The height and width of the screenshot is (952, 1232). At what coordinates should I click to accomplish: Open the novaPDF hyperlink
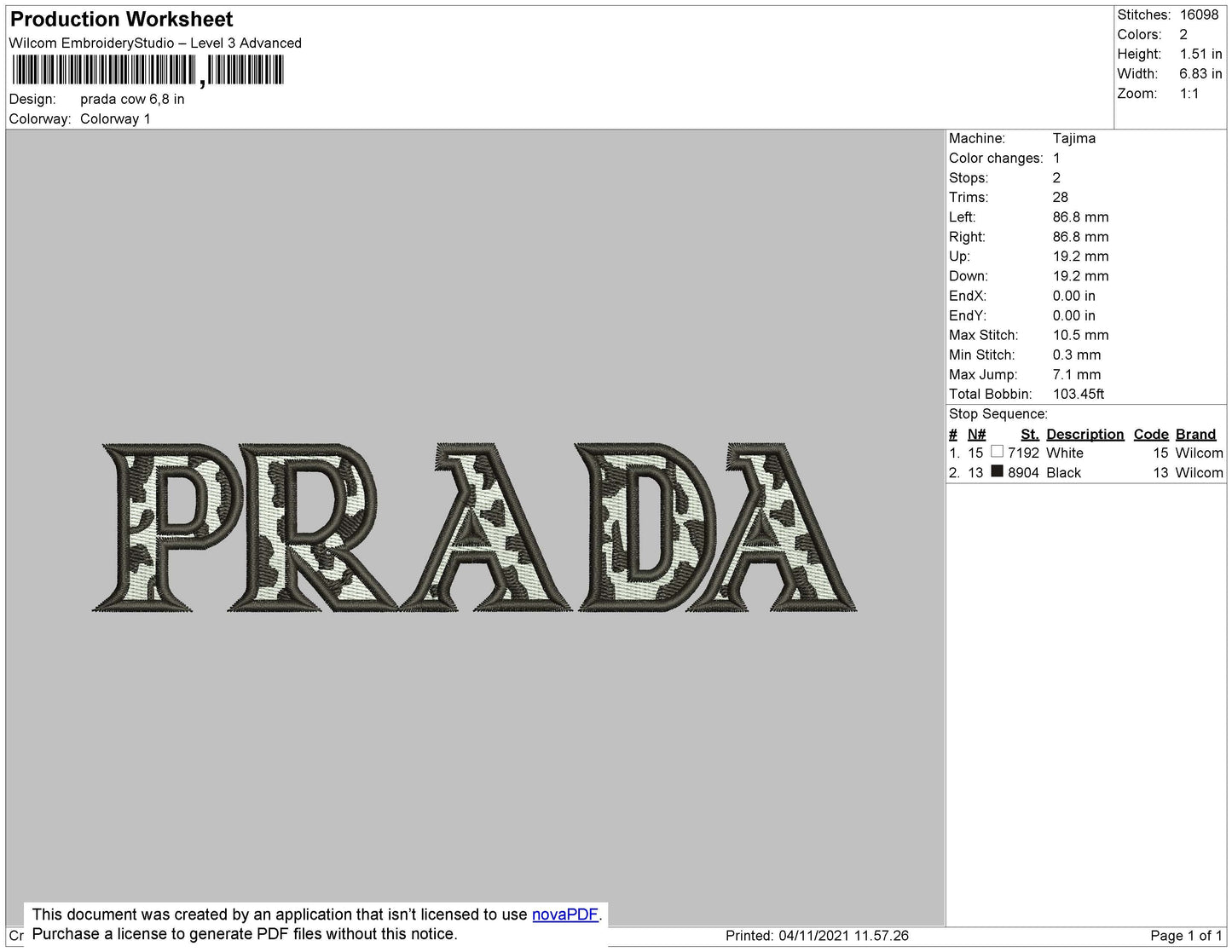tap(565, 914)
